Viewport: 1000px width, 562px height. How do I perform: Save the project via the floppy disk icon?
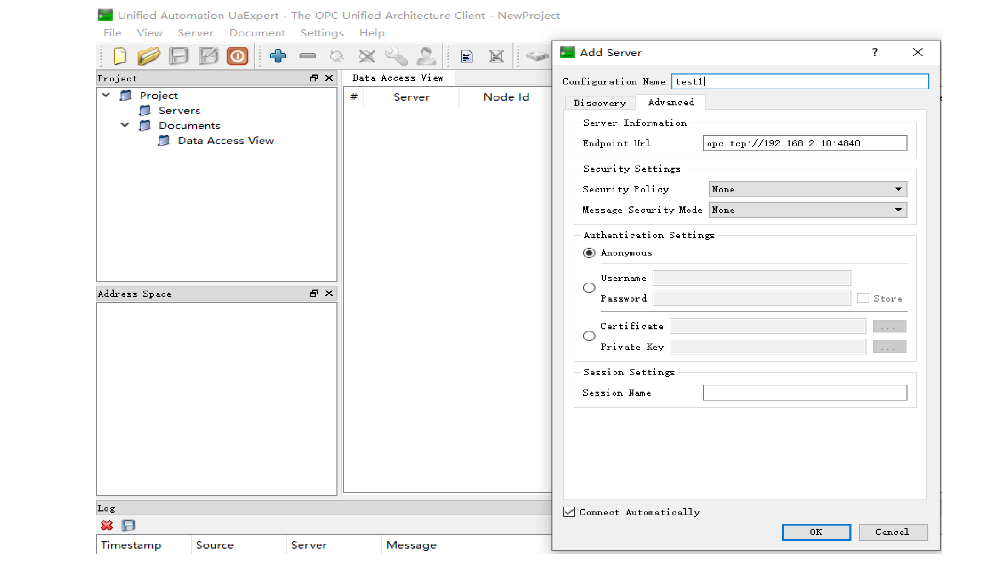(x=179, y=56)
